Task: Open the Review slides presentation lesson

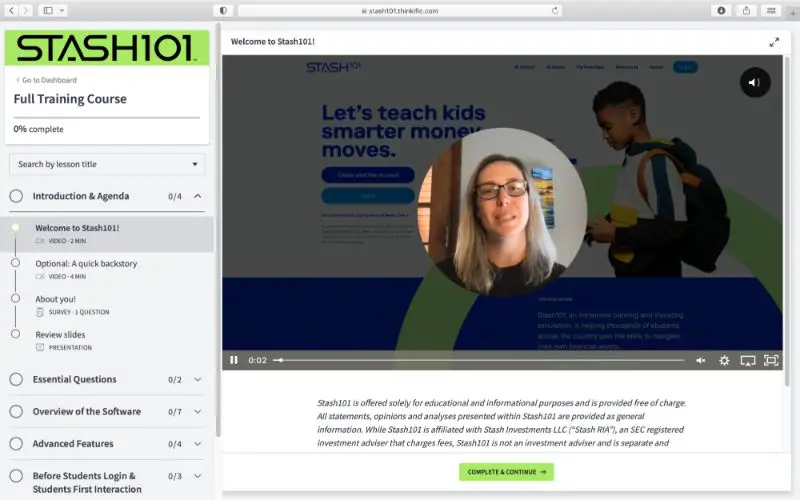Action: click(60, 335)
